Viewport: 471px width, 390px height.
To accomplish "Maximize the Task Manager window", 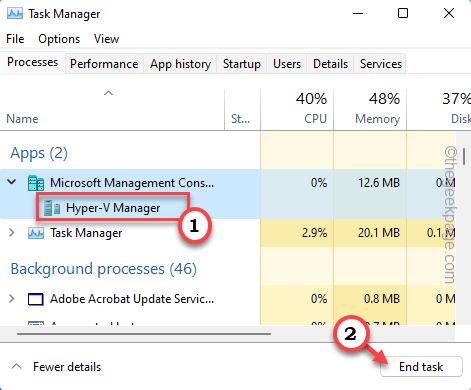I will pyautogui.click(x=403, y=14).
